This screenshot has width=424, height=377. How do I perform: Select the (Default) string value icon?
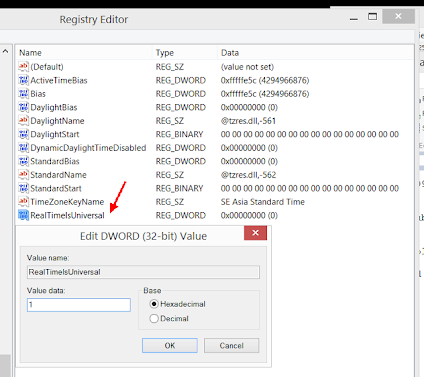23,67
